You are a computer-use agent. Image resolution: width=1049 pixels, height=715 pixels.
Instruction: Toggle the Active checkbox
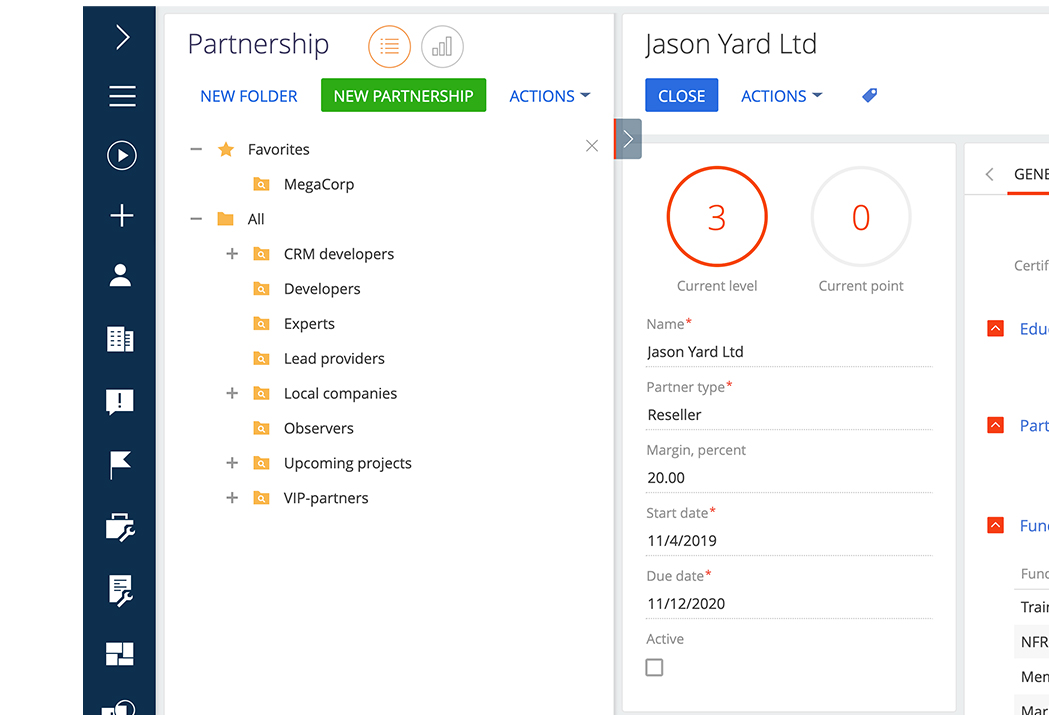654,667
